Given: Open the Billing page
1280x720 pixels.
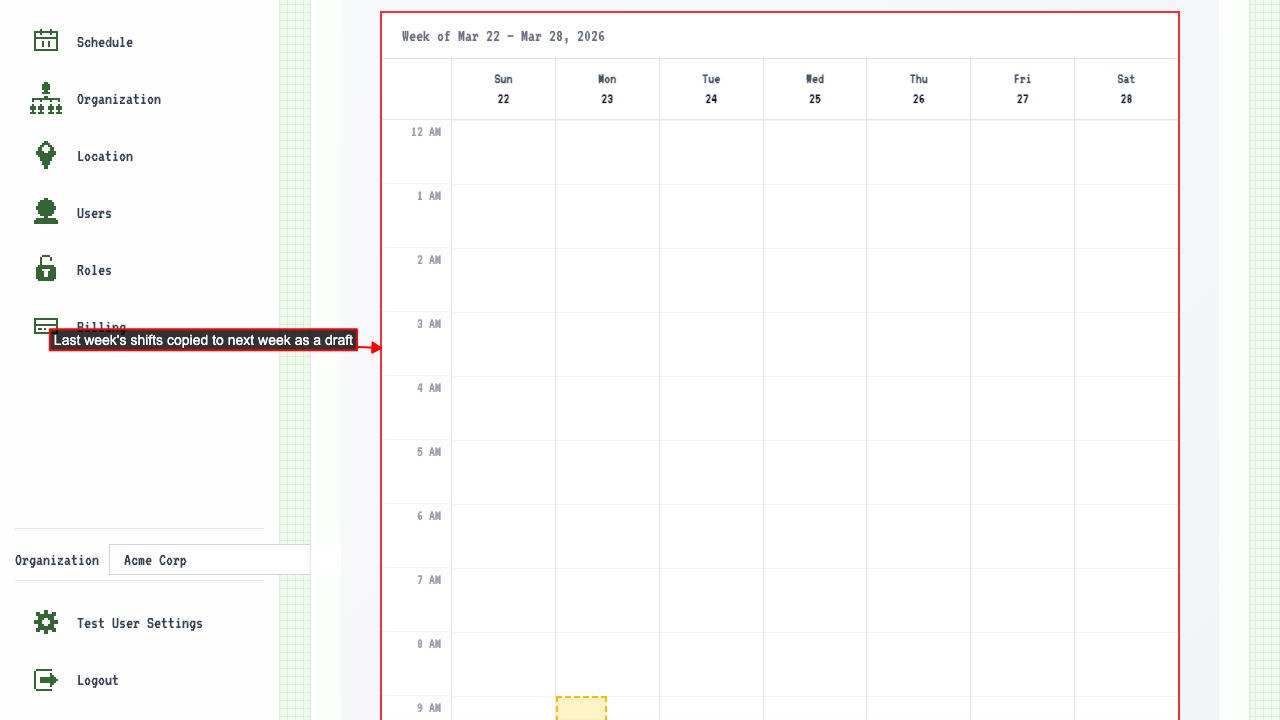Looking at the screenshot, I should pos(101,326).
